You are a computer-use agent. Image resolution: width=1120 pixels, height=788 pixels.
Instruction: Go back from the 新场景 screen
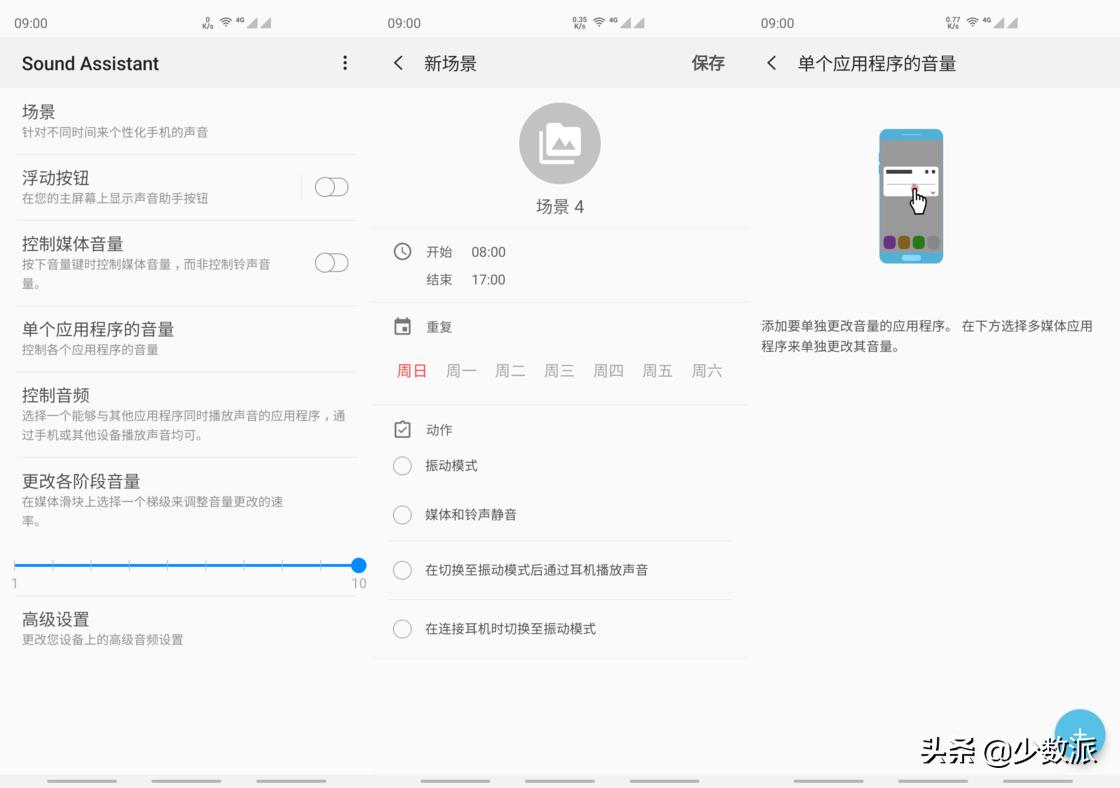click(x=397, y=63)
